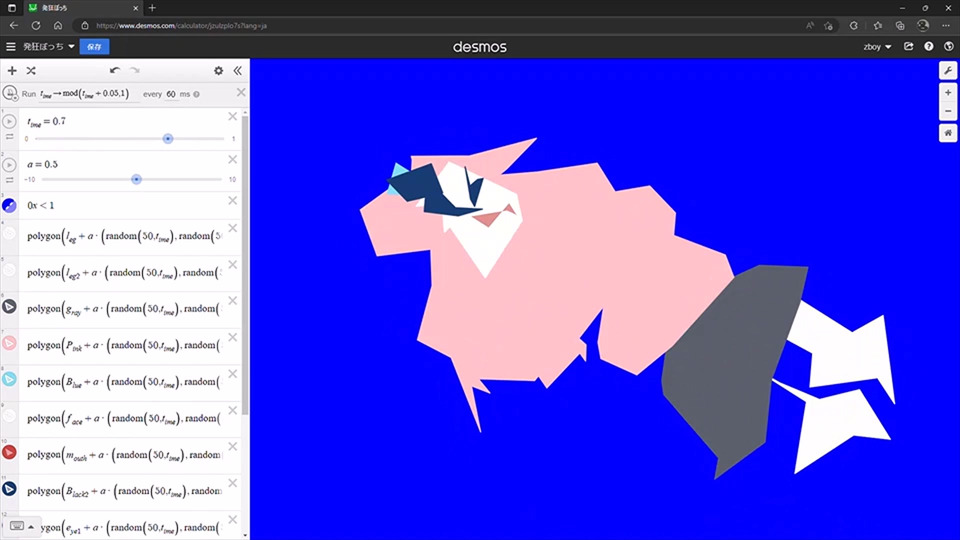
Task: Click the randomize shuffle icon
Action: pyautogui.click(x=31, y=71)
